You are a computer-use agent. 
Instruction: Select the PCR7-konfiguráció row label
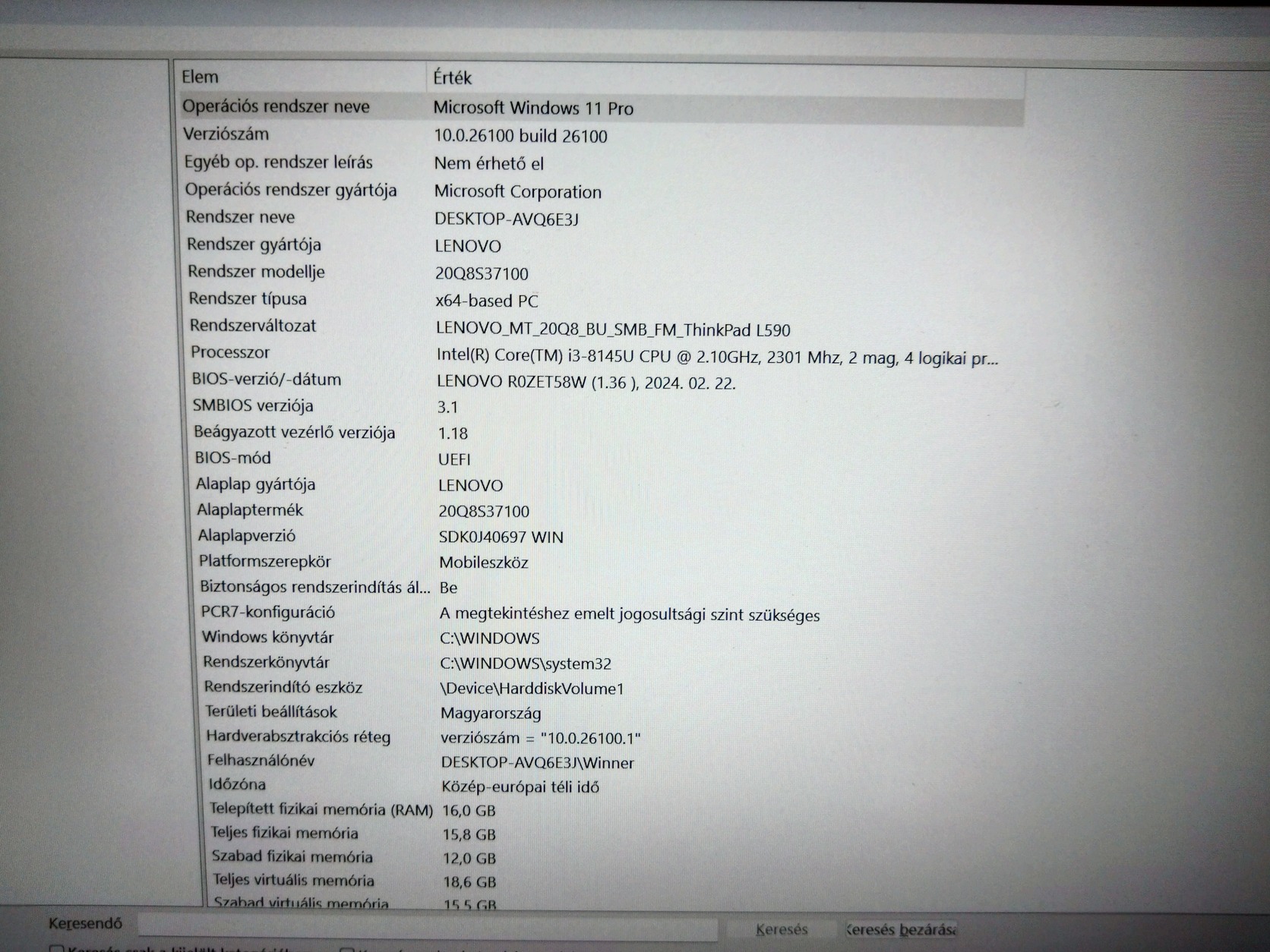(268, 612)
